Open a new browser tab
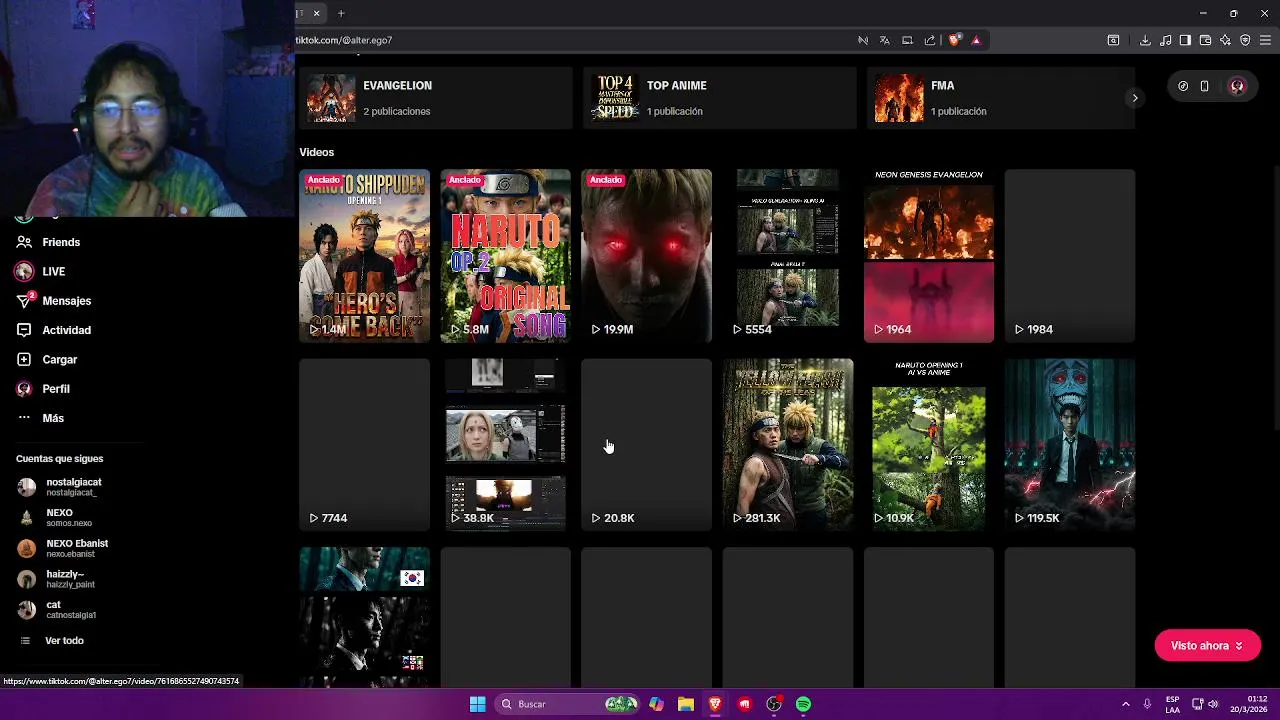Image resolution: width=1280 pixels, height=720 pixels. 341,13
